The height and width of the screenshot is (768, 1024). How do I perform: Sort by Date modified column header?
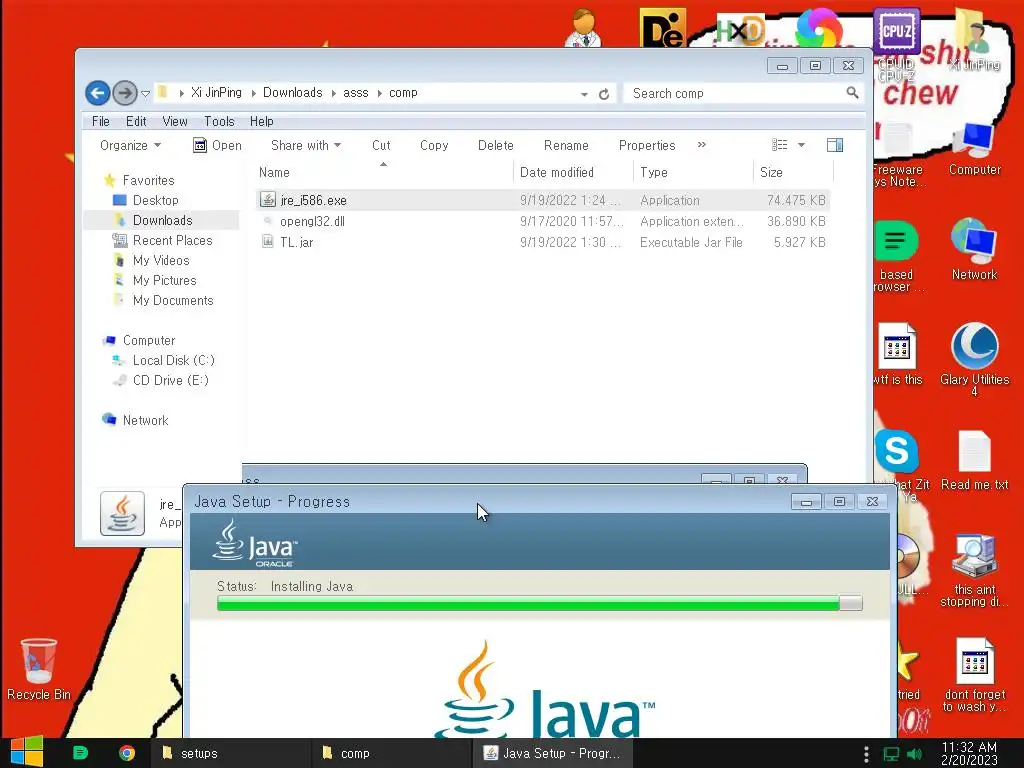[573, 172]
